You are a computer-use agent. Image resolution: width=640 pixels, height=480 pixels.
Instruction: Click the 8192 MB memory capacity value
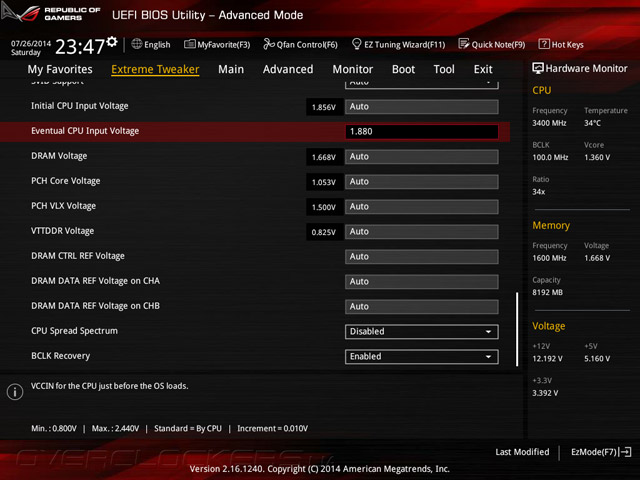[547, 292]
